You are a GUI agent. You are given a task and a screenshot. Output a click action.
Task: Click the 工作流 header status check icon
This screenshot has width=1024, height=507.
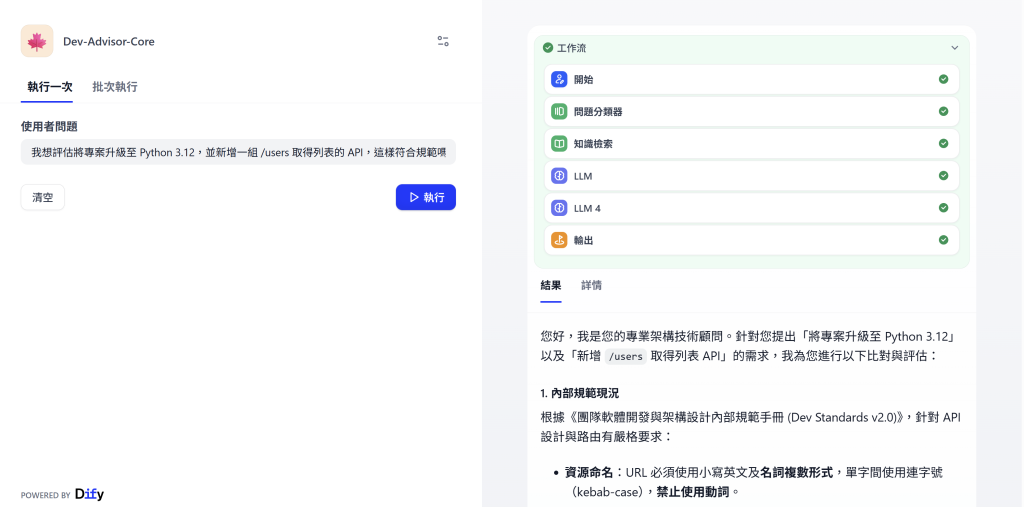[548, 48]
